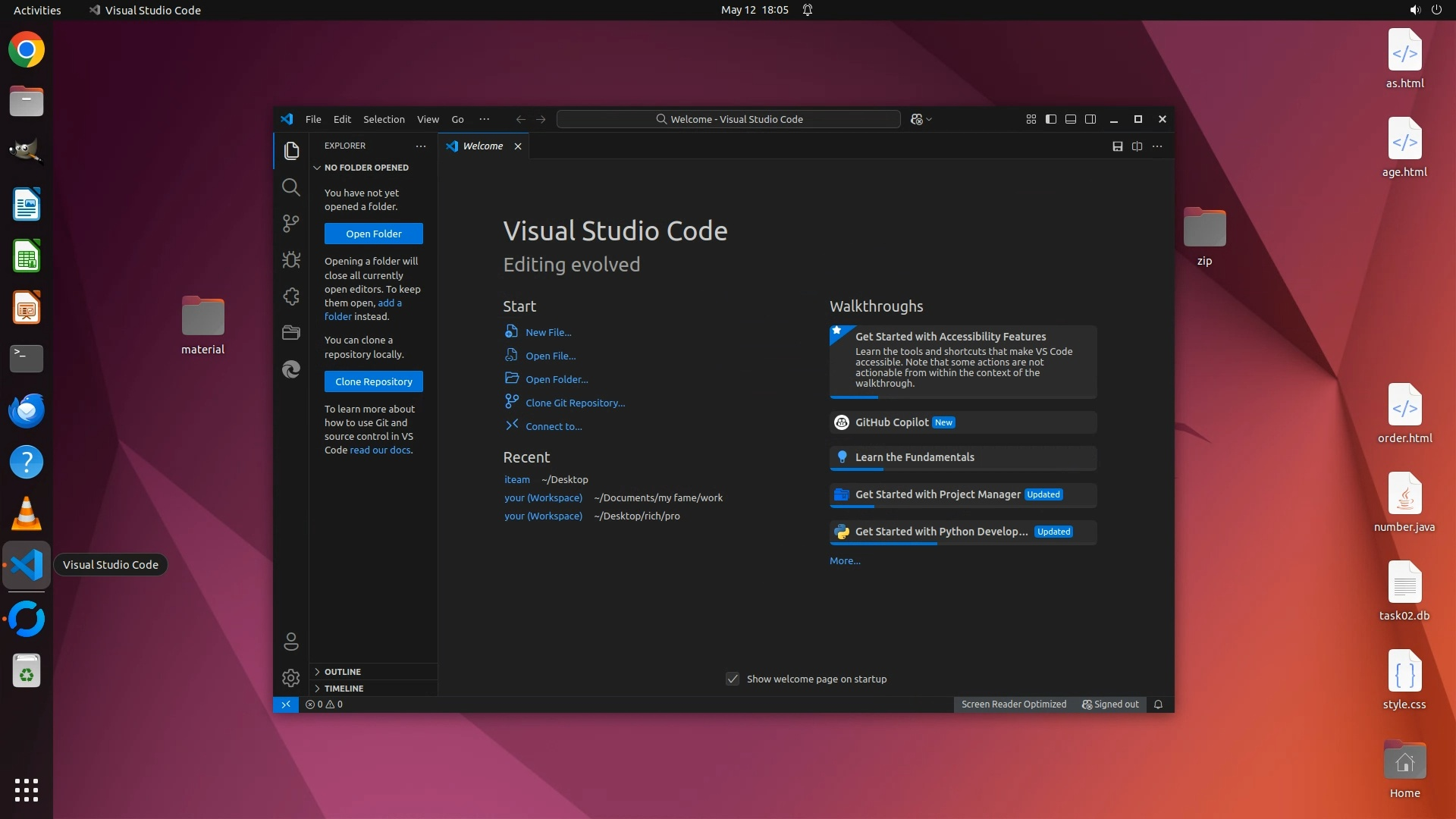Screen dimensions: 1456x819
Task: Toggle primary side bar layout button
Action: coord(1050,119)
